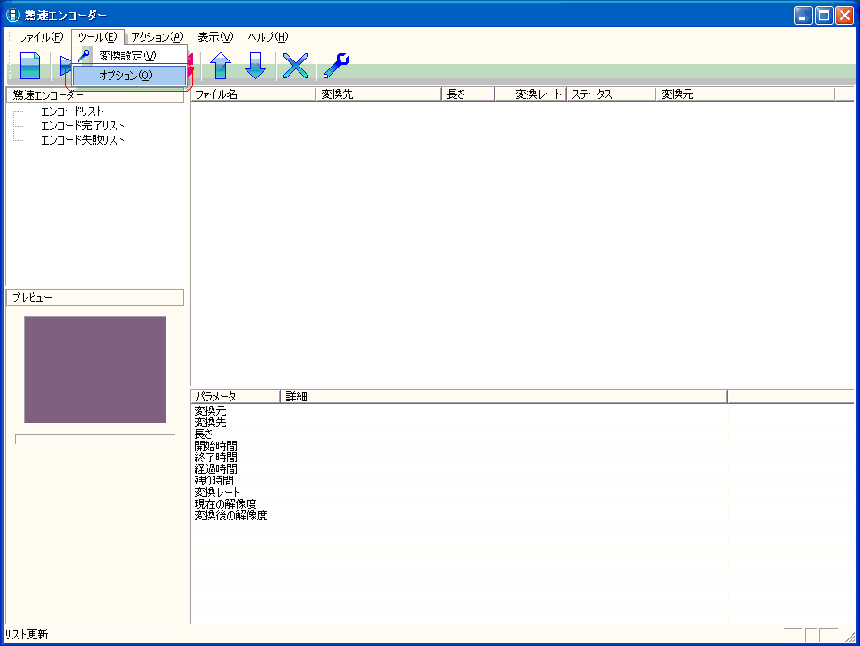The width and height of the screenshot is (860, 646).
Task: Click the 詳細 column header
Action: 503,396
